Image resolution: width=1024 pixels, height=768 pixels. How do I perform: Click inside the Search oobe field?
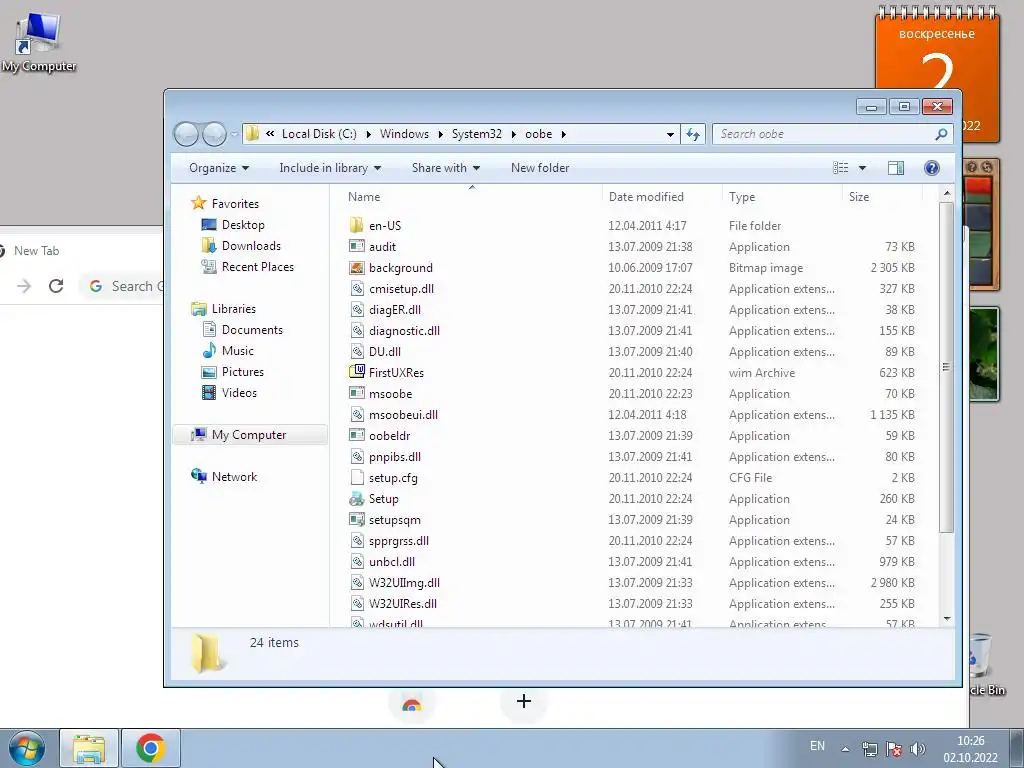[825, 134]
